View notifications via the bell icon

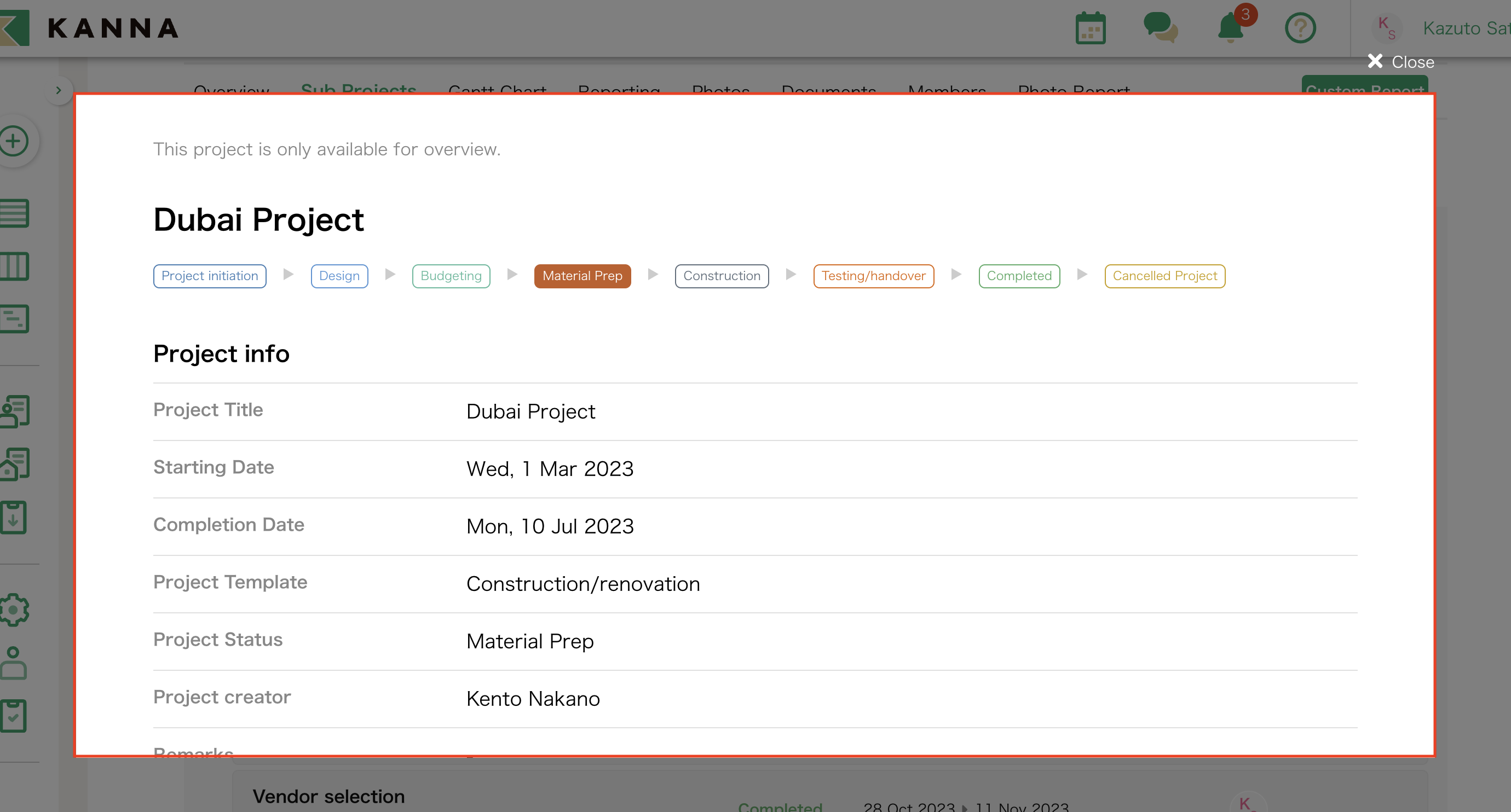[1230, 28]
